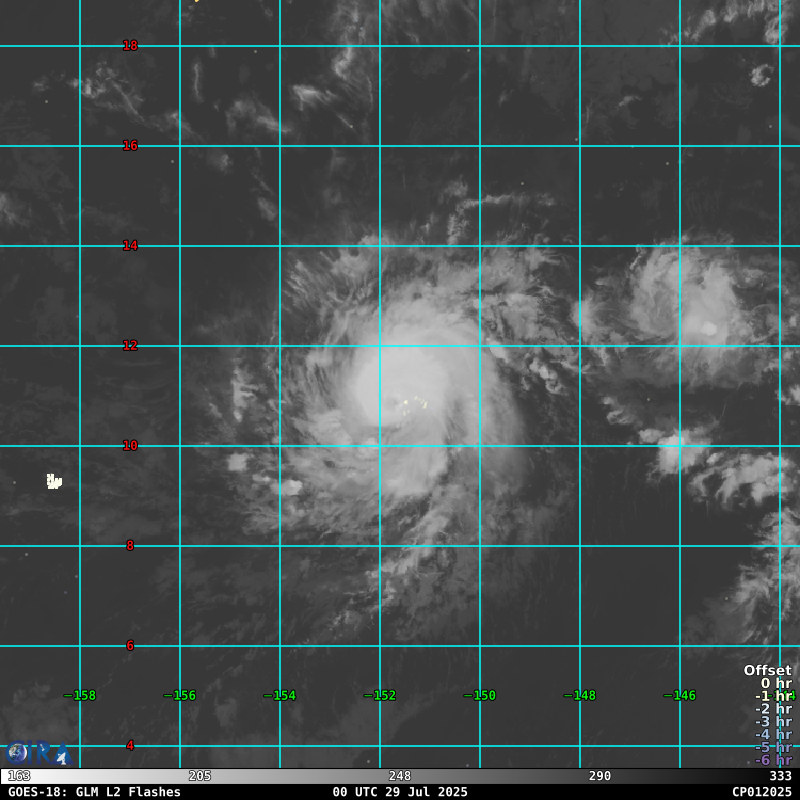Image resolution: width=800 pixels, height=800 pixels.
Task: Click the -146 longitude label
Action: coord(680,695)
